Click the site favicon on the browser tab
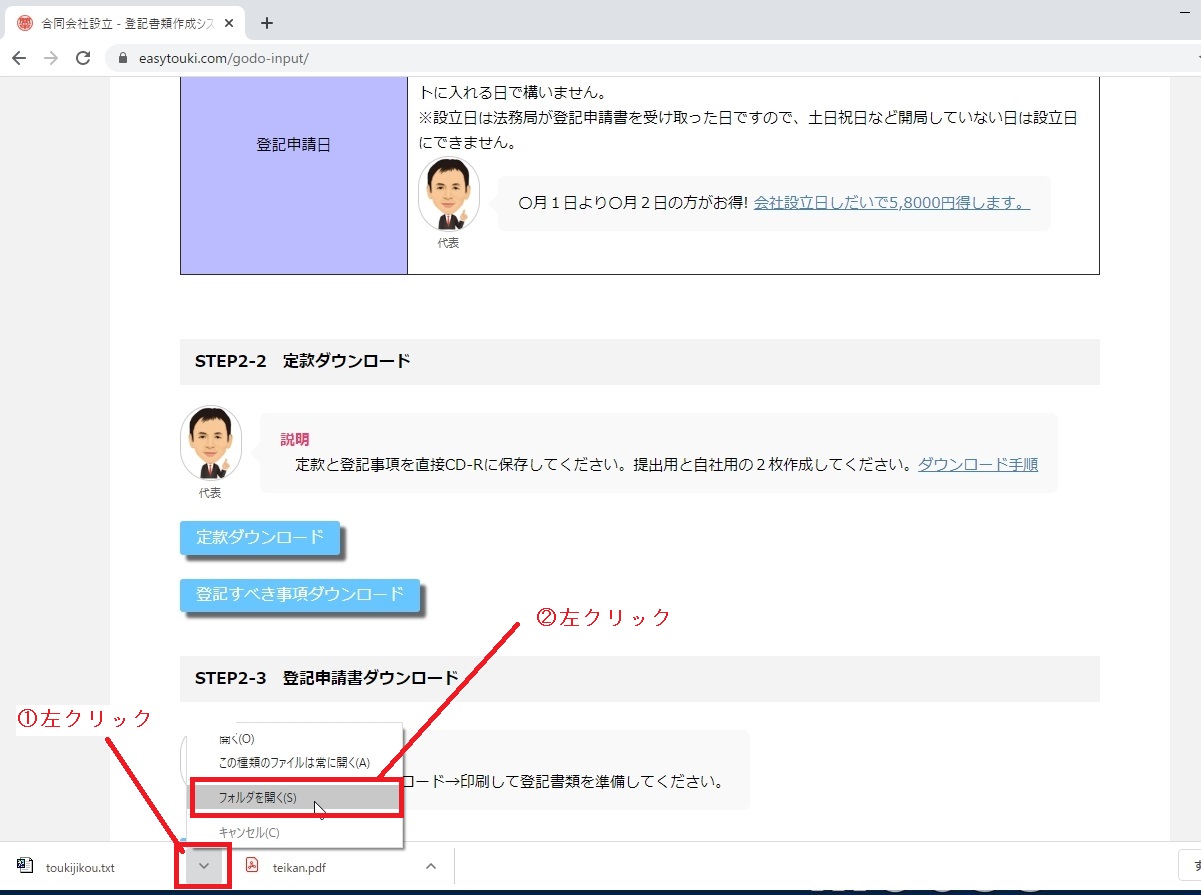Viewport: 1201px width, 895px height. point(25,23)
